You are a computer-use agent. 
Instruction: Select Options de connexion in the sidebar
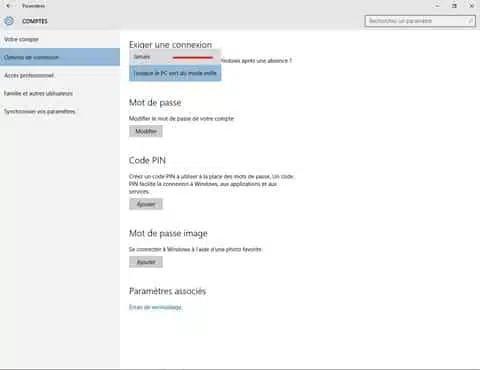tap(60, 57)
